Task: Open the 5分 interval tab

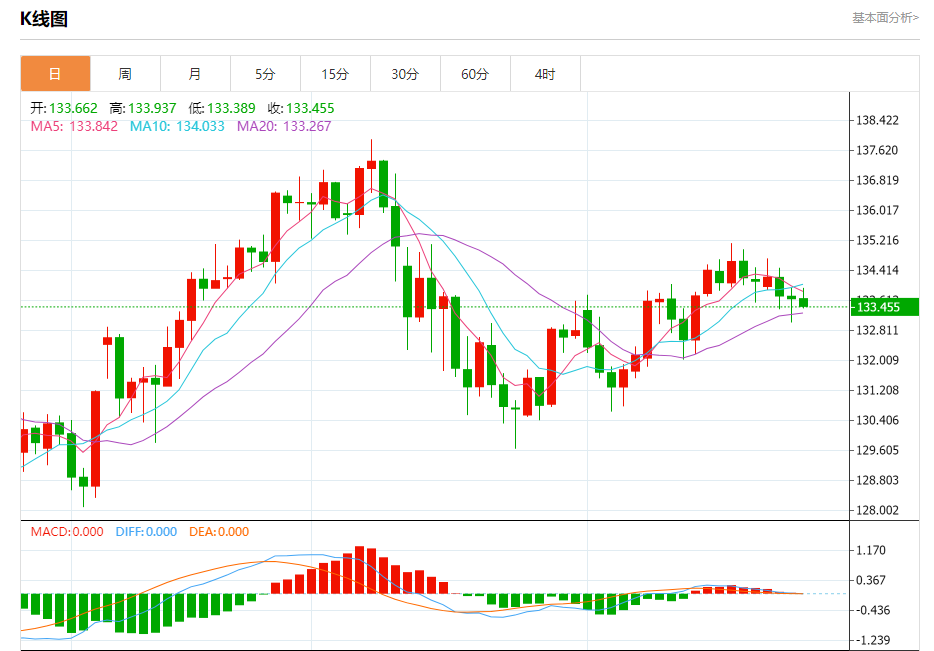Action: point(265,74)
